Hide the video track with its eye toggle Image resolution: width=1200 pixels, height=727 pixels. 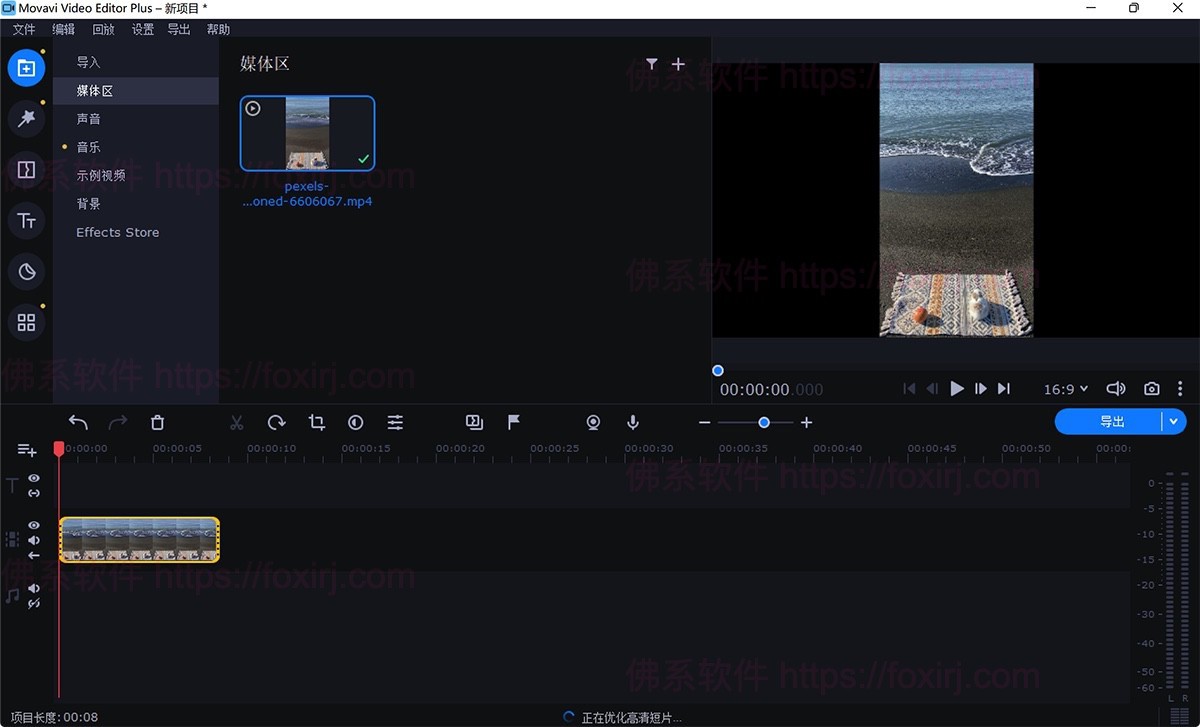[x=33, y=524]
